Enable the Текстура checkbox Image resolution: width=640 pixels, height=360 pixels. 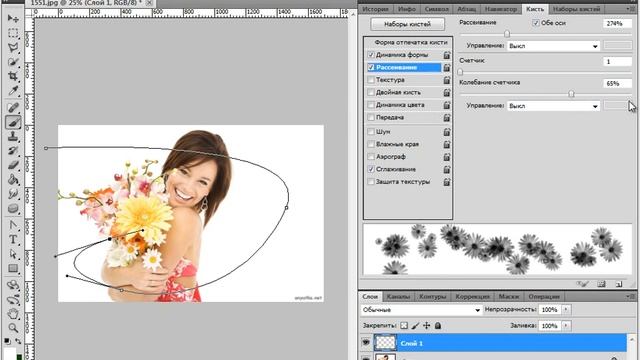(x=371, y=80)
